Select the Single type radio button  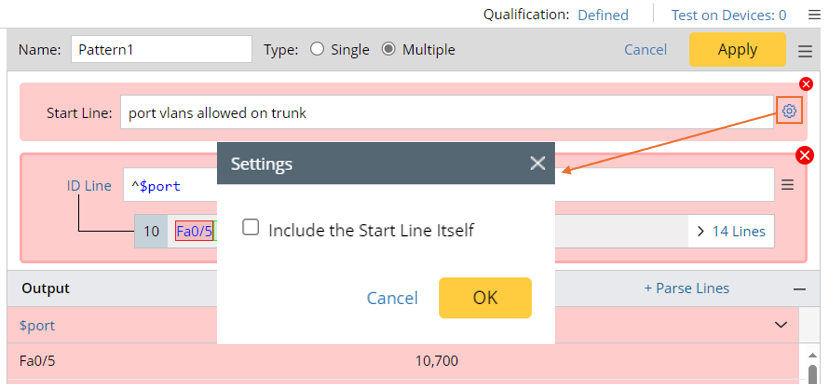click(x=317, y=50)
